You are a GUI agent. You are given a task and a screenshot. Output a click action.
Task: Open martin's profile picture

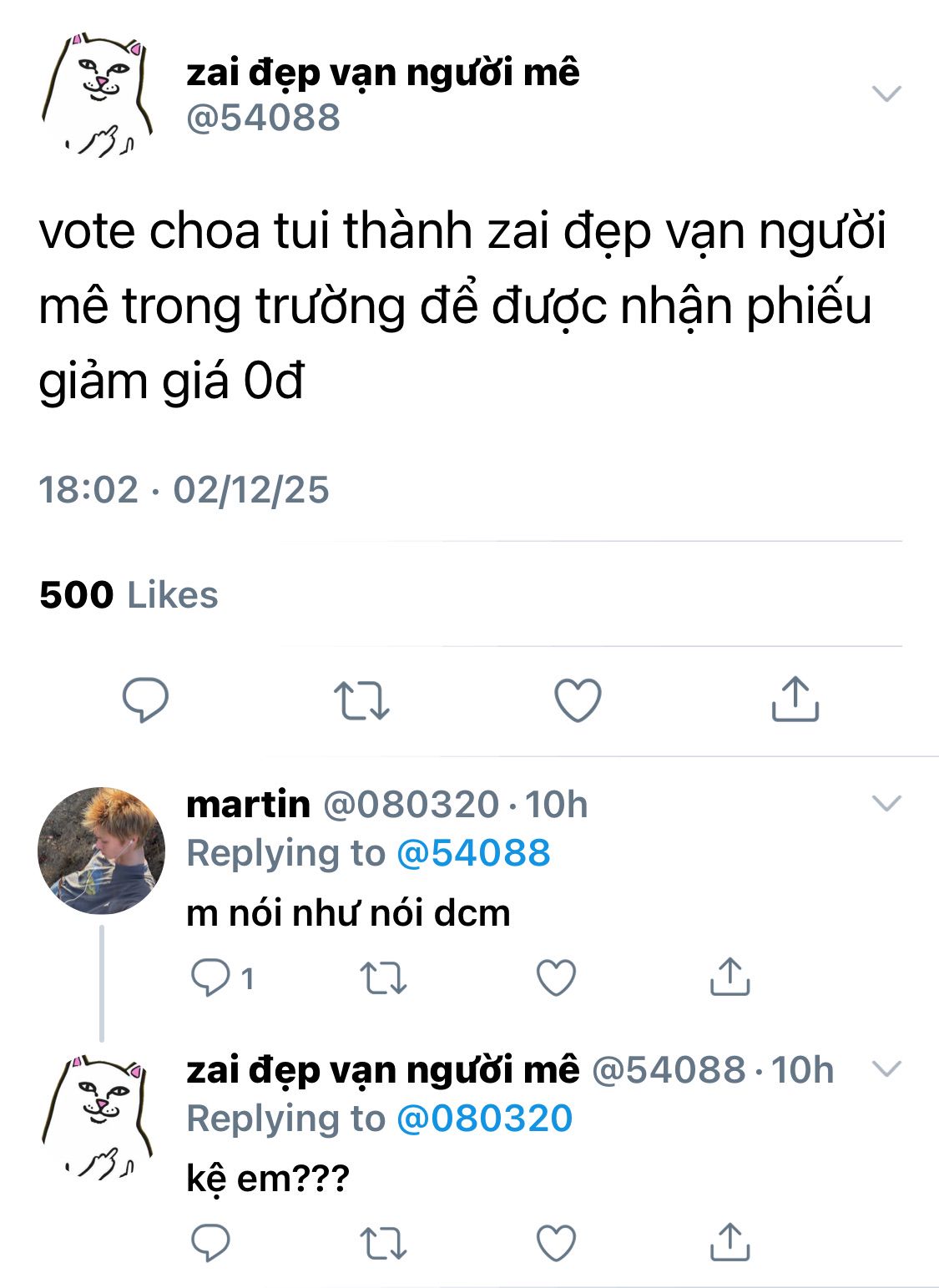101,851
